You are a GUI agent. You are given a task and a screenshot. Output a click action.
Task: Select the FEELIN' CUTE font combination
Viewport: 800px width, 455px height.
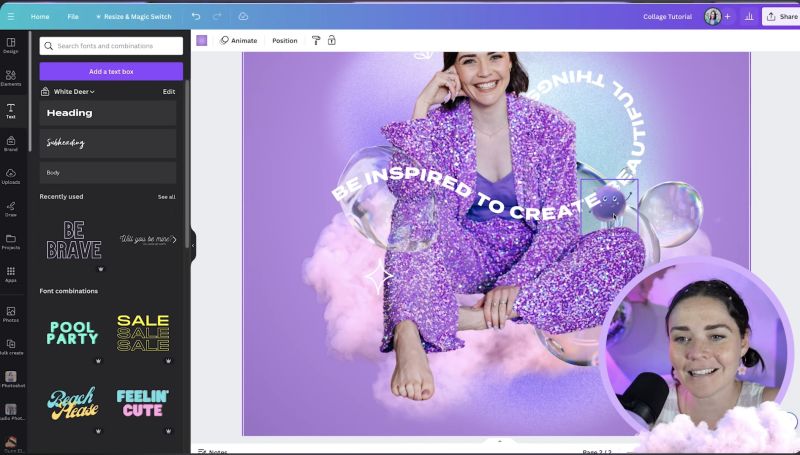(x=143, y=403)
